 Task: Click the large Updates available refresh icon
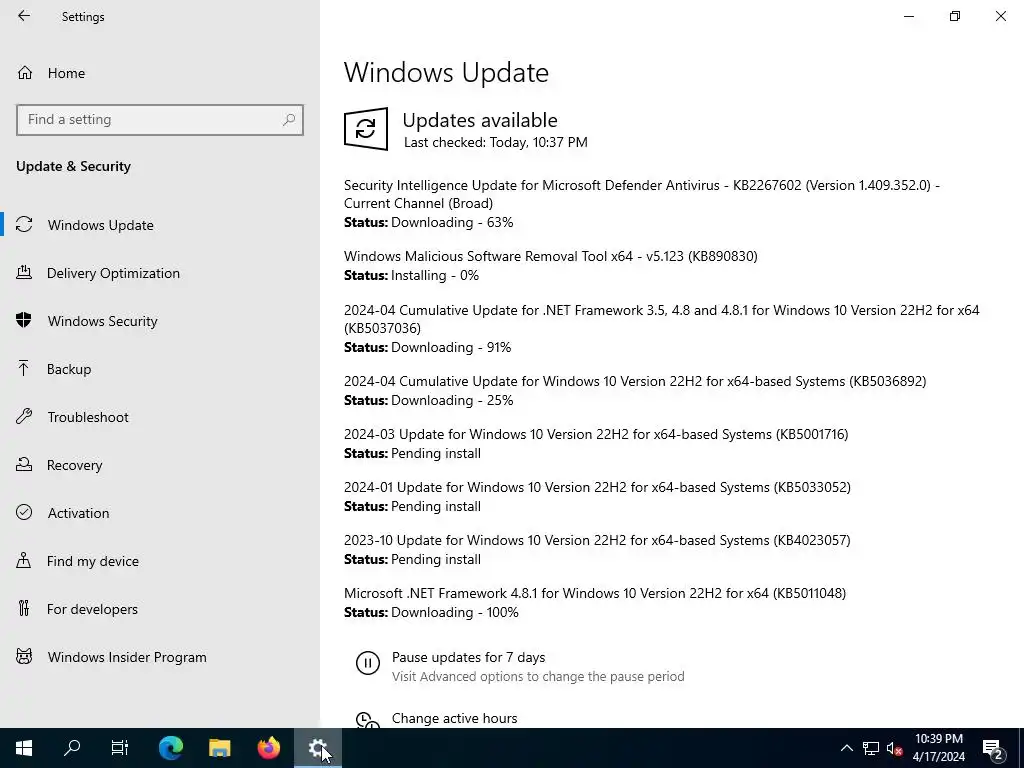pyautogui.click(x=366, y=129)
